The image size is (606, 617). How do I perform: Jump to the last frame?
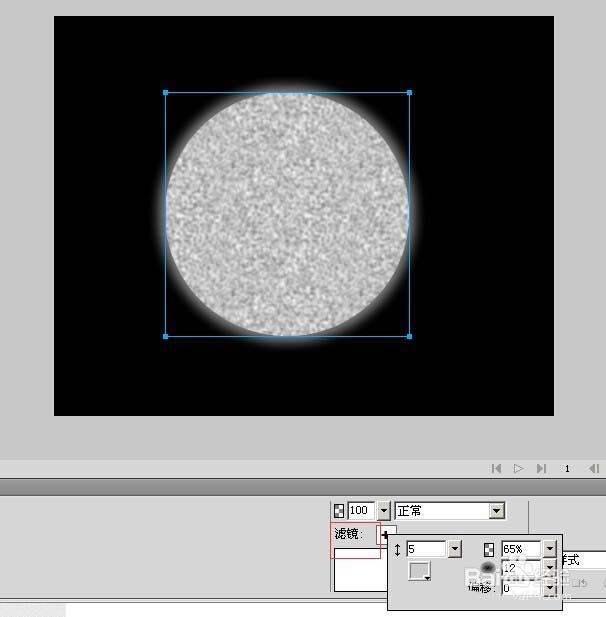pyautogui.click(x=541, y=468)
